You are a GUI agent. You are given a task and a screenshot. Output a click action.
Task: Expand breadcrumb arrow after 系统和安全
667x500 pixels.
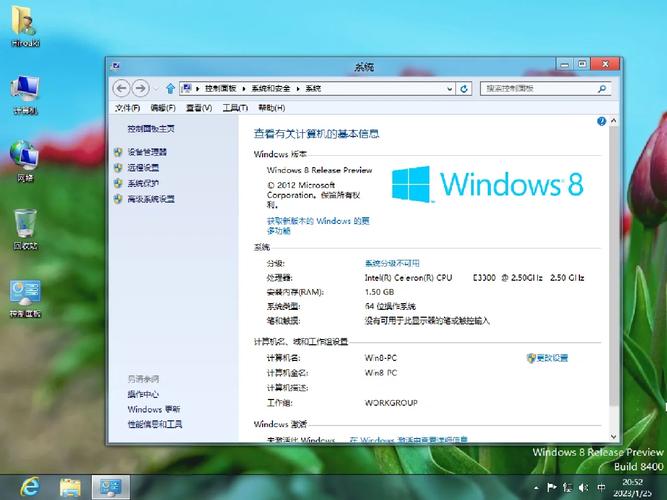pyautogui.click(x=298, y=89)
